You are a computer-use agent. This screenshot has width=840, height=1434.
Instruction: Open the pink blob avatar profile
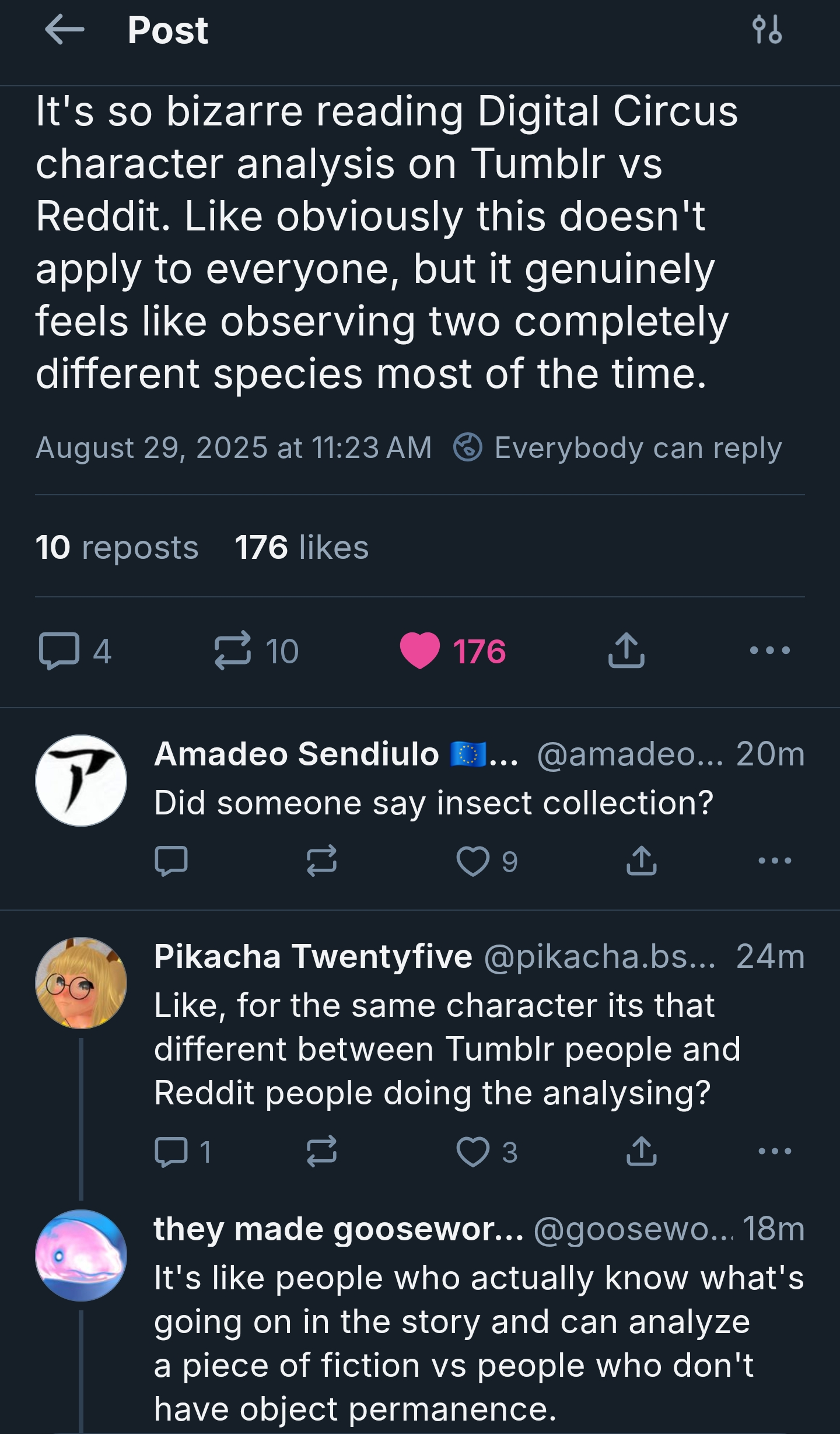81,1255
